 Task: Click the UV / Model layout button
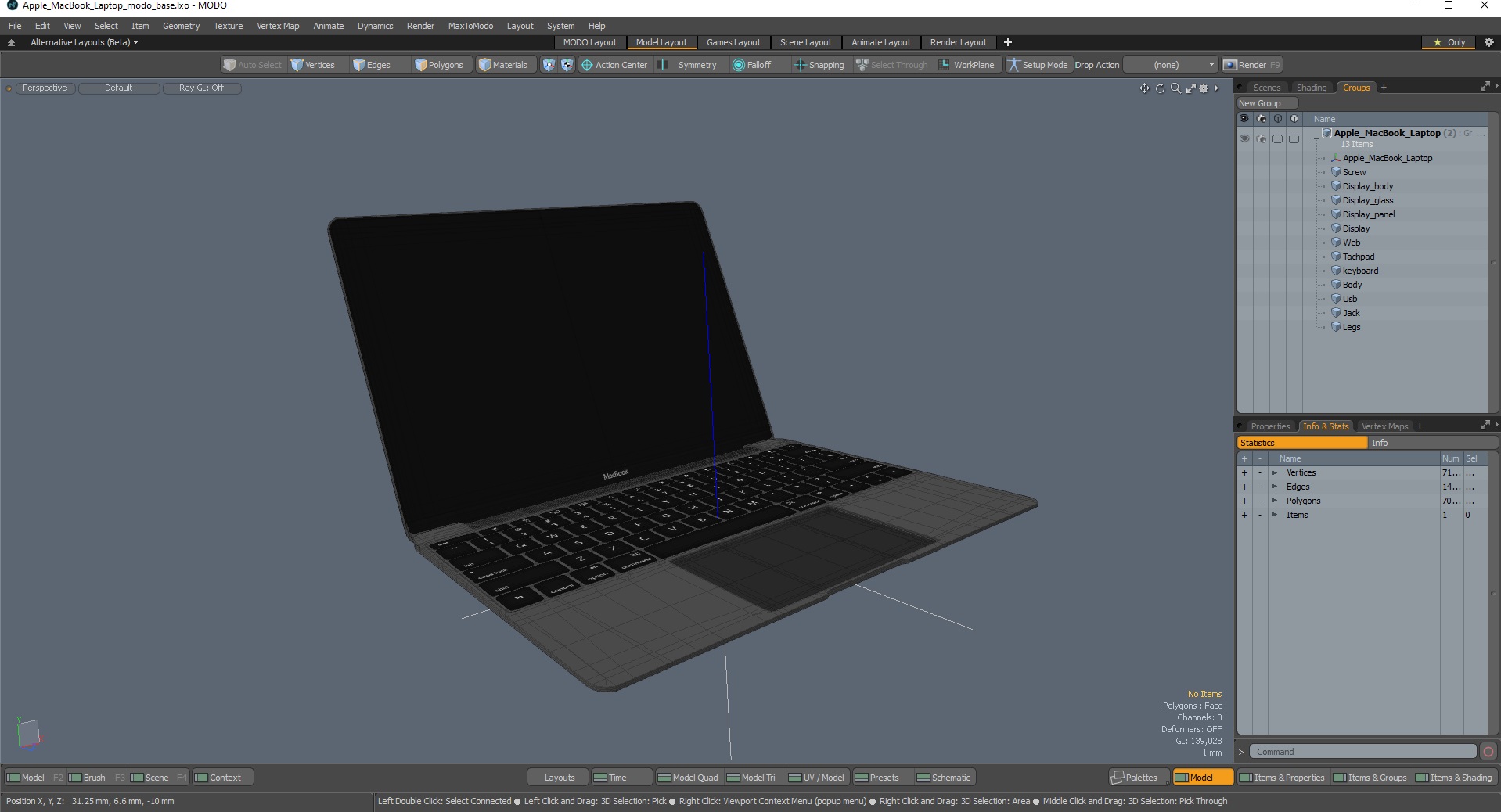point(816,778)
